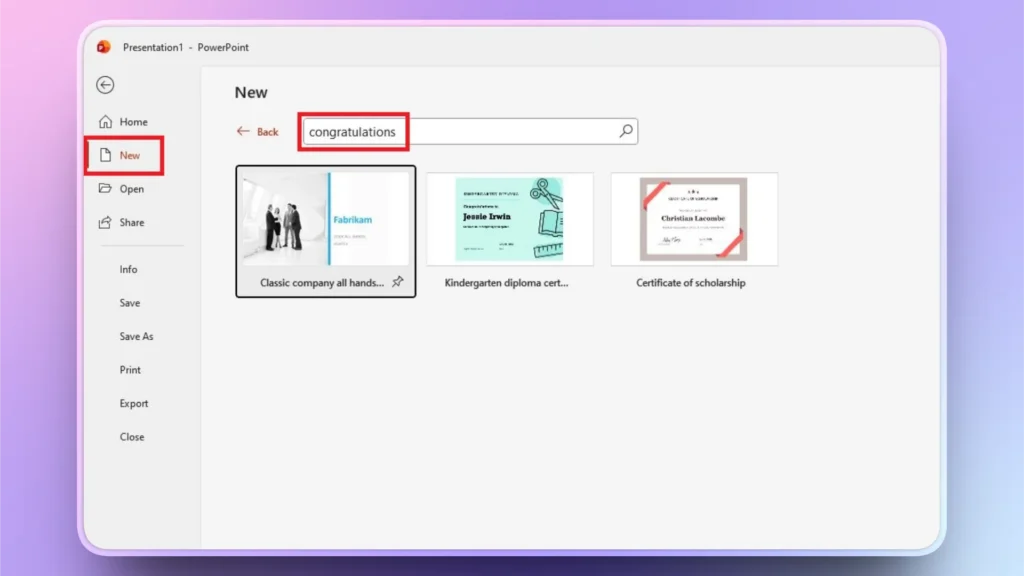
Task: Pin the Classic company all hands template
Action: click(398, 283)
